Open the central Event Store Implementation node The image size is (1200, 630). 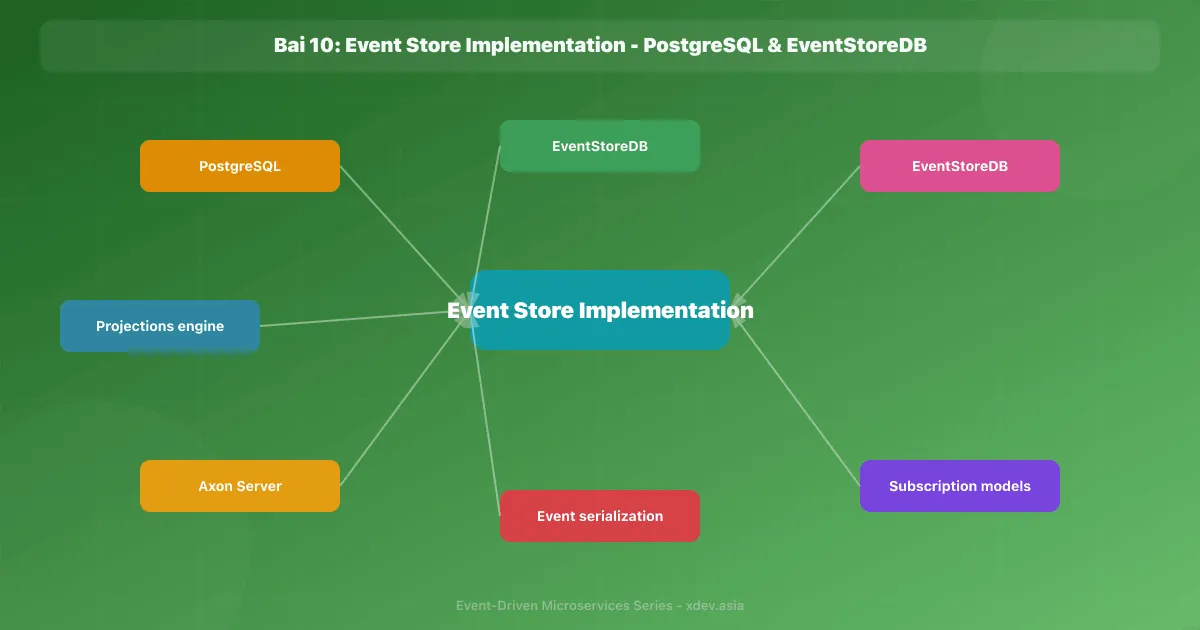[x=600, y=310]
